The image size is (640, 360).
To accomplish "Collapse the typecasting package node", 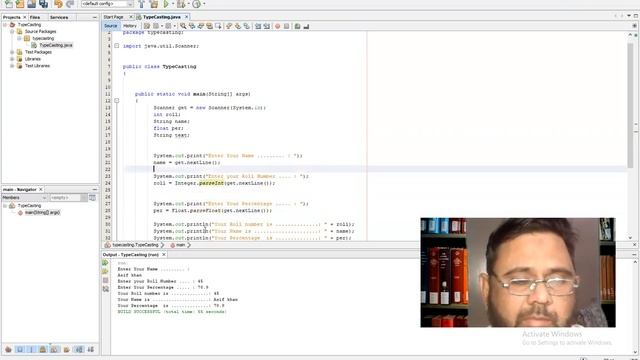I will (19, 38).
